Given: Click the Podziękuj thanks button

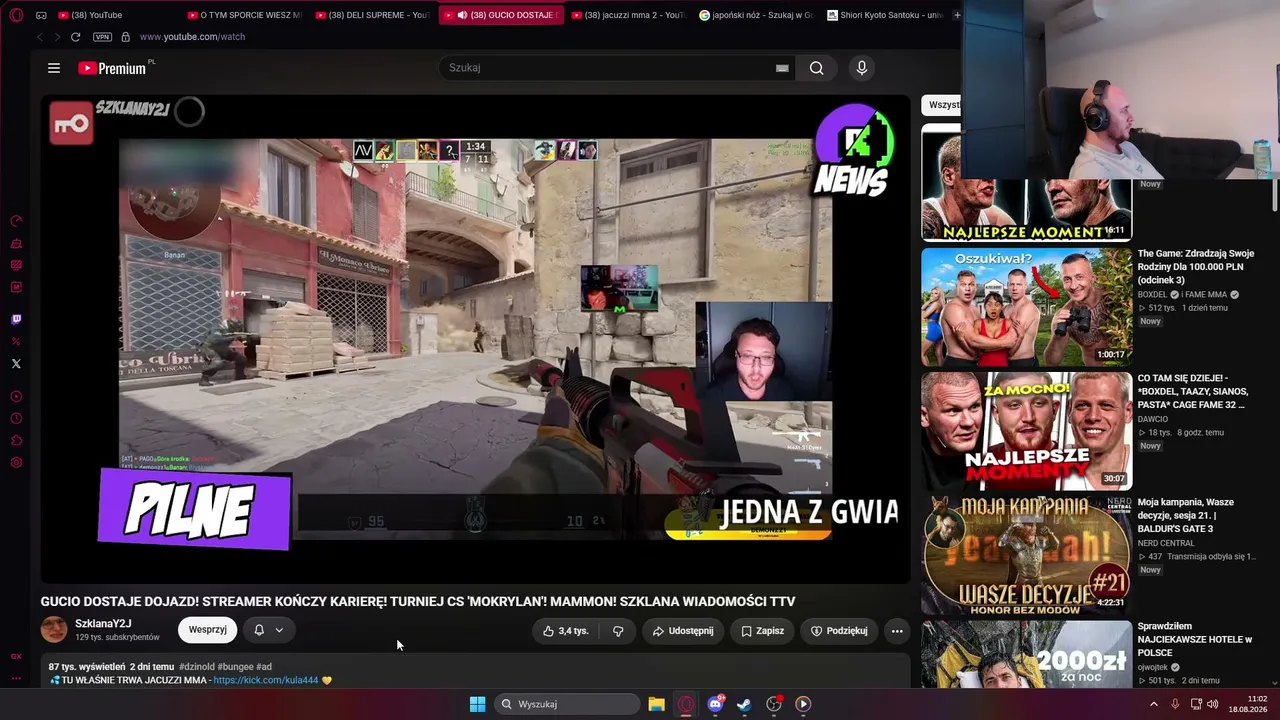Looking at the screenshot, I should point(839,631).
